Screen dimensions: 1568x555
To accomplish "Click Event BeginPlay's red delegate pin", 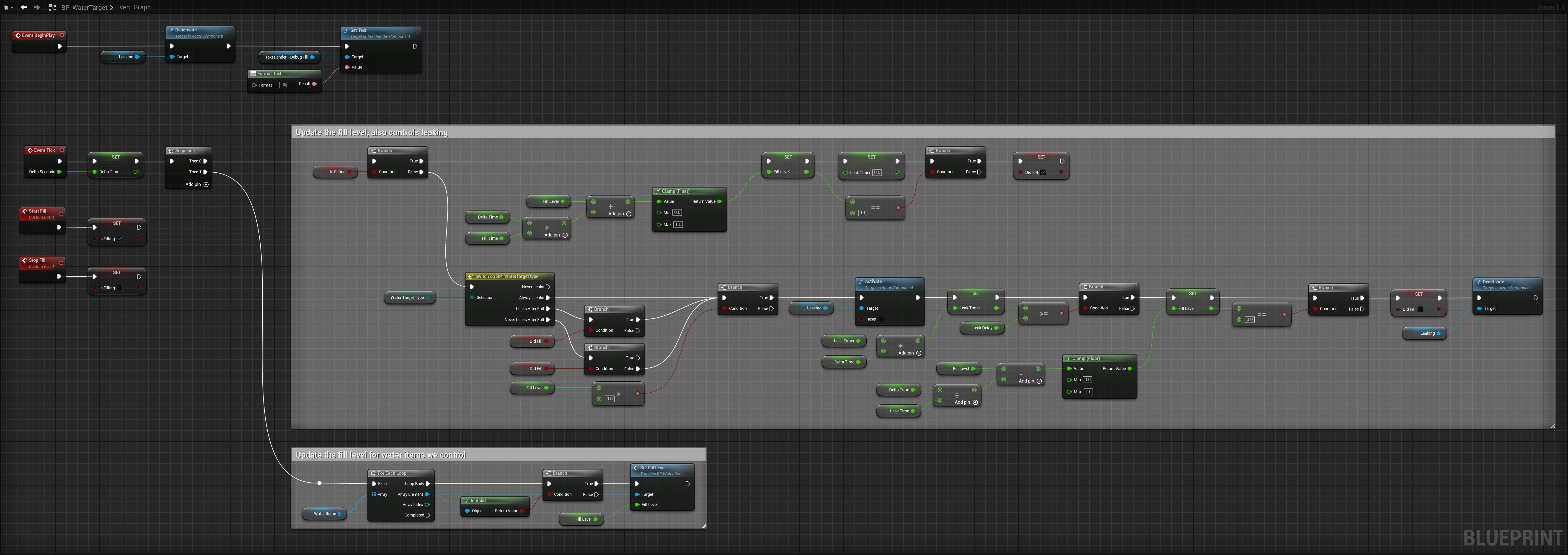I will (x=62, y=35).
